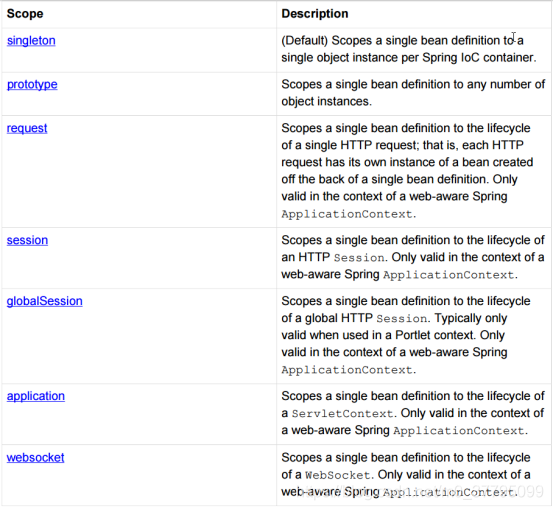Click ApplicationContext code text in request row

click(347, 214)
